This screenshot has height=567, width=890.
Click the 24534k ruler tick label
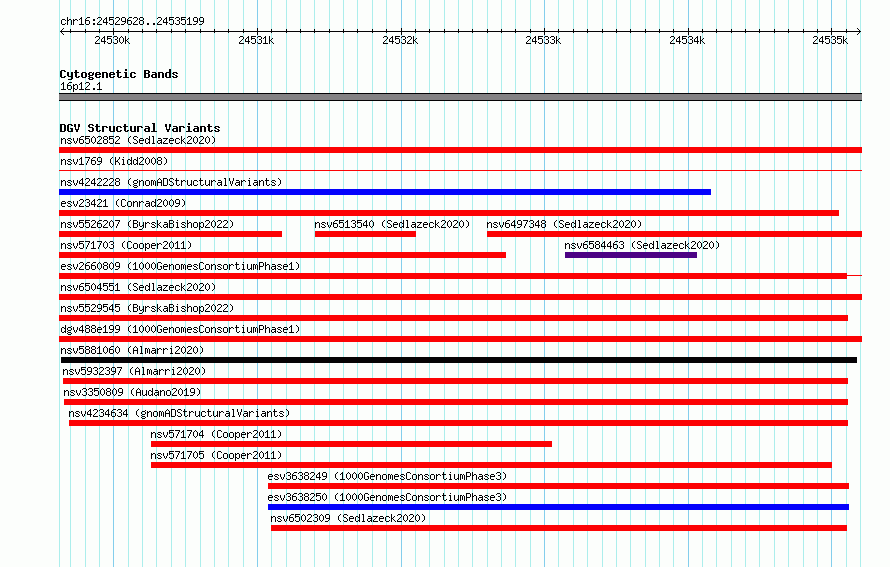click(x=687, y=40)
